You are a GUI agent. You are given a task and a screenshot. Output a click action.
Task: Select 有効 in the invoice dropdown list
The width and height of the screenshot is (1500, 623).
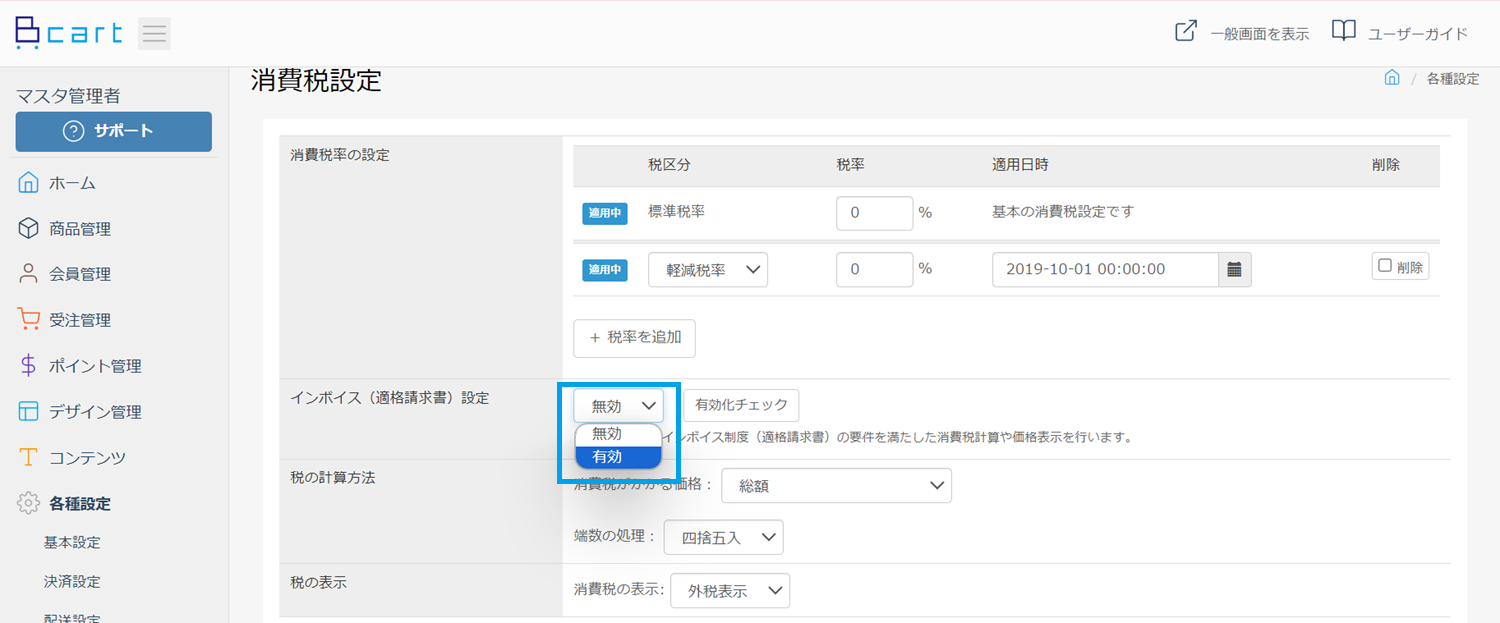[x=618, y=457]
